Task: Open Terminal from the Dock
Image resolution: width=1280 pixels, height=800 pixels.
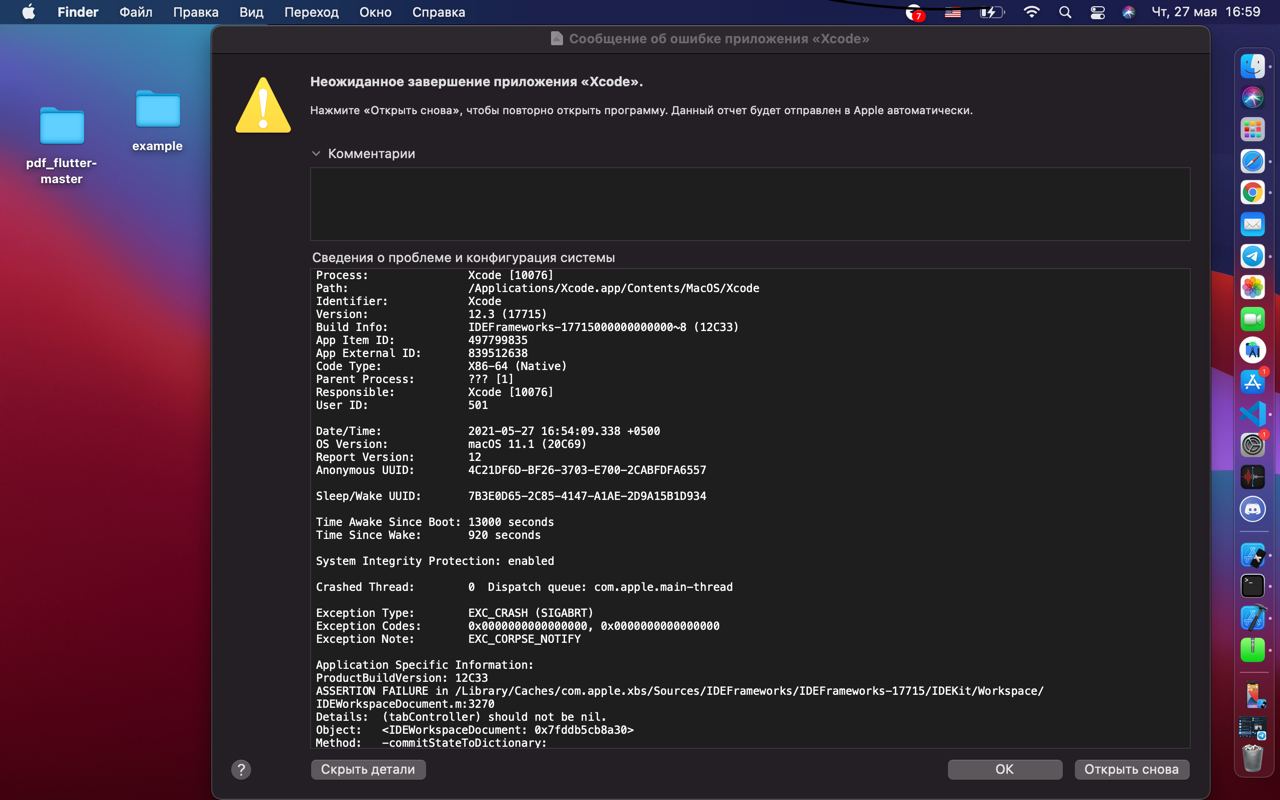Action: point(1253,586)
